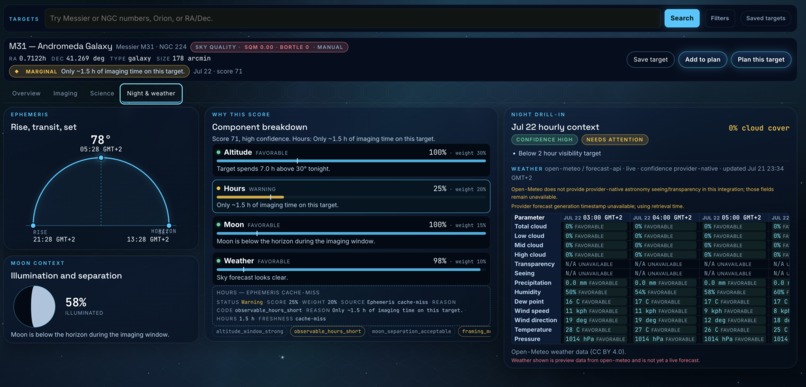Click the set point dot on the arc
Image resolution: width=806 pixels, height=387 pixels.
(169, 226)
